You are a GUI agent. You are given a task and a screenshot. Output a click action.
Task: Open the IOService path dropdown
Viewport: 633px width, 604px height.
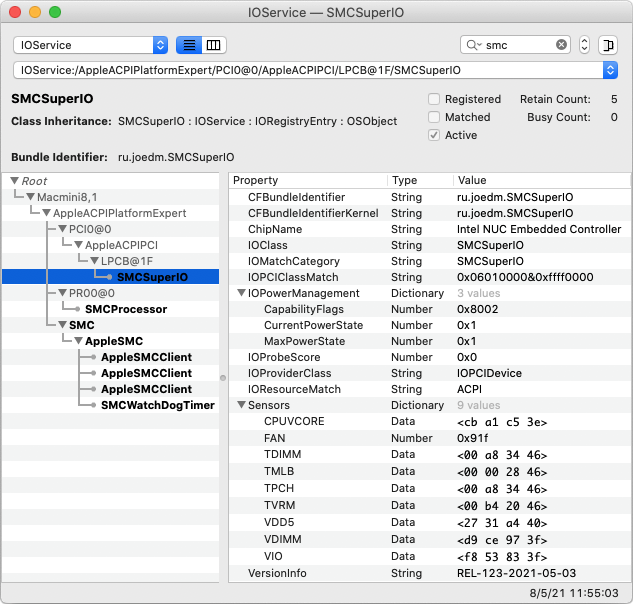coord(610,70)
